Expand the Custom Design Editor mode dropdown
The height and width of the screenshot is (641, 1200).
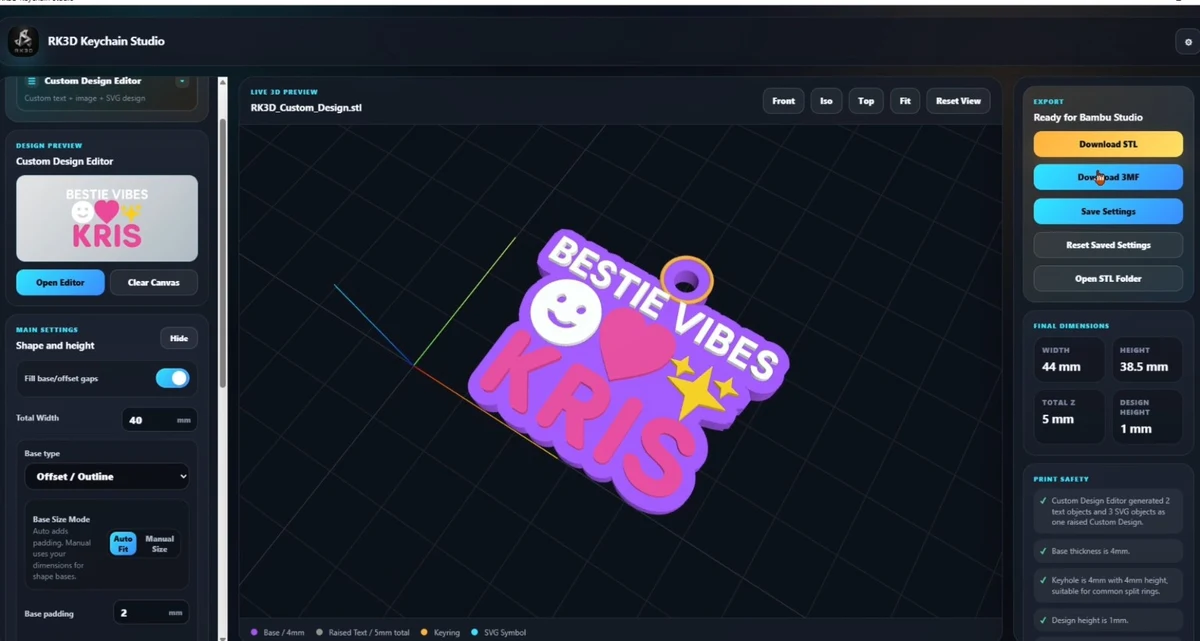click(x=181, y=81)
